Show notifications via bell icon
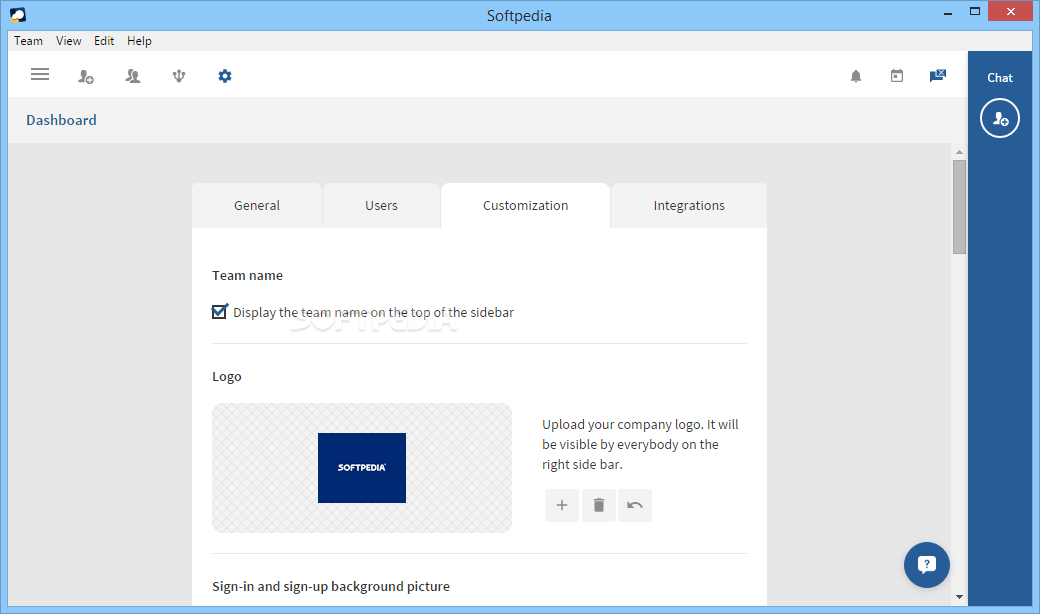The width and height of the screenshot is (1040, 614). pyautogui.click(x=856, y=76)
